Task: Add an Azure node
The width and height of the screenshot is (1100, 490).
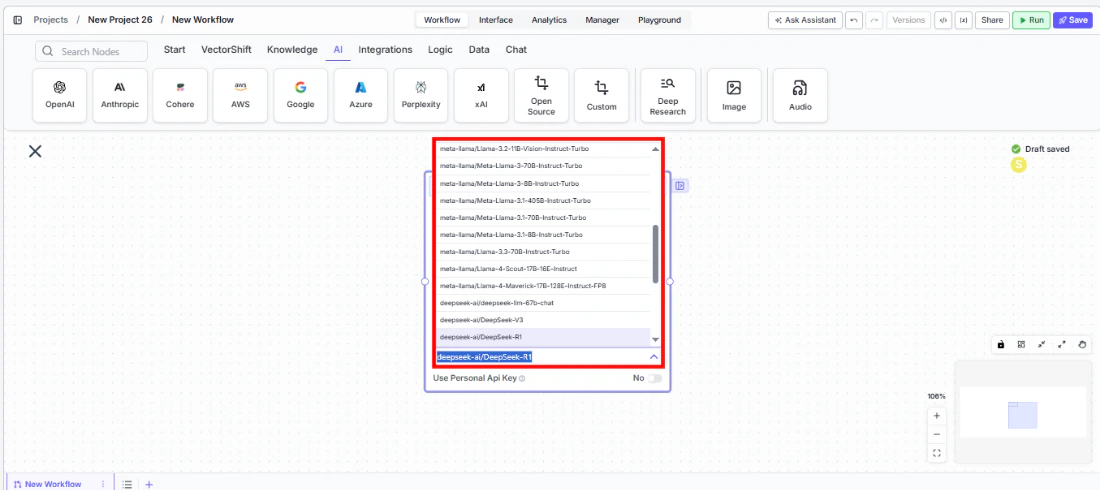Action: point(361,95)
